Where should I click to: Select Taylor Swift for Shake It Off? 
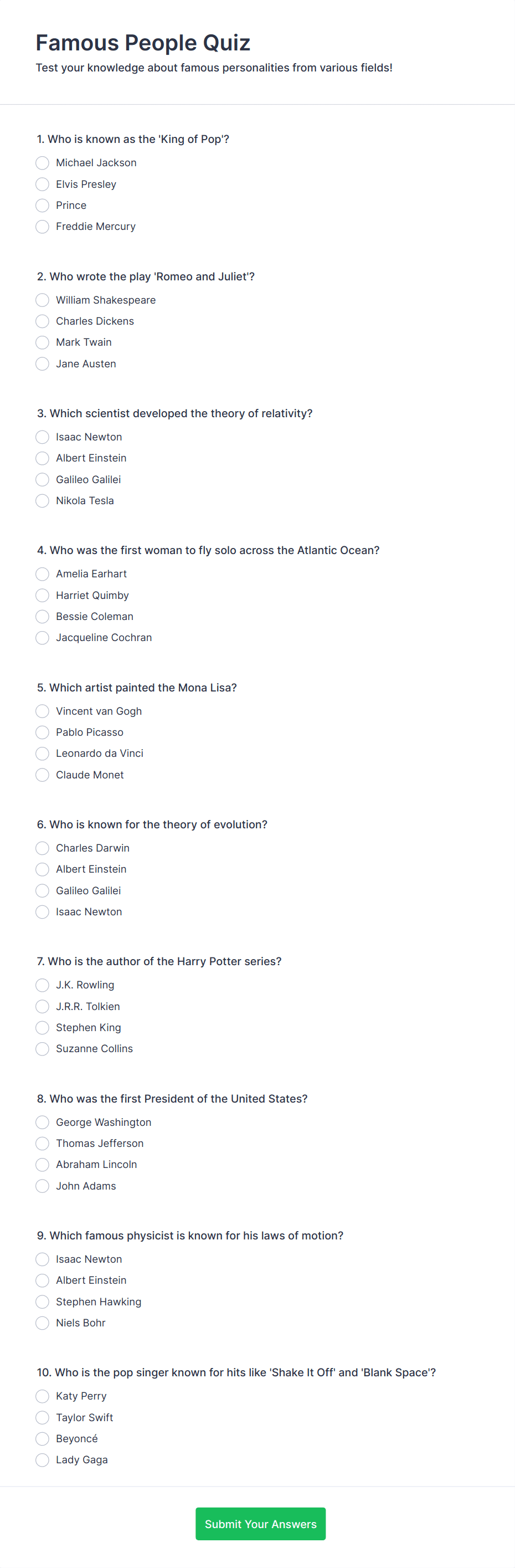(x=42, y=1418)
